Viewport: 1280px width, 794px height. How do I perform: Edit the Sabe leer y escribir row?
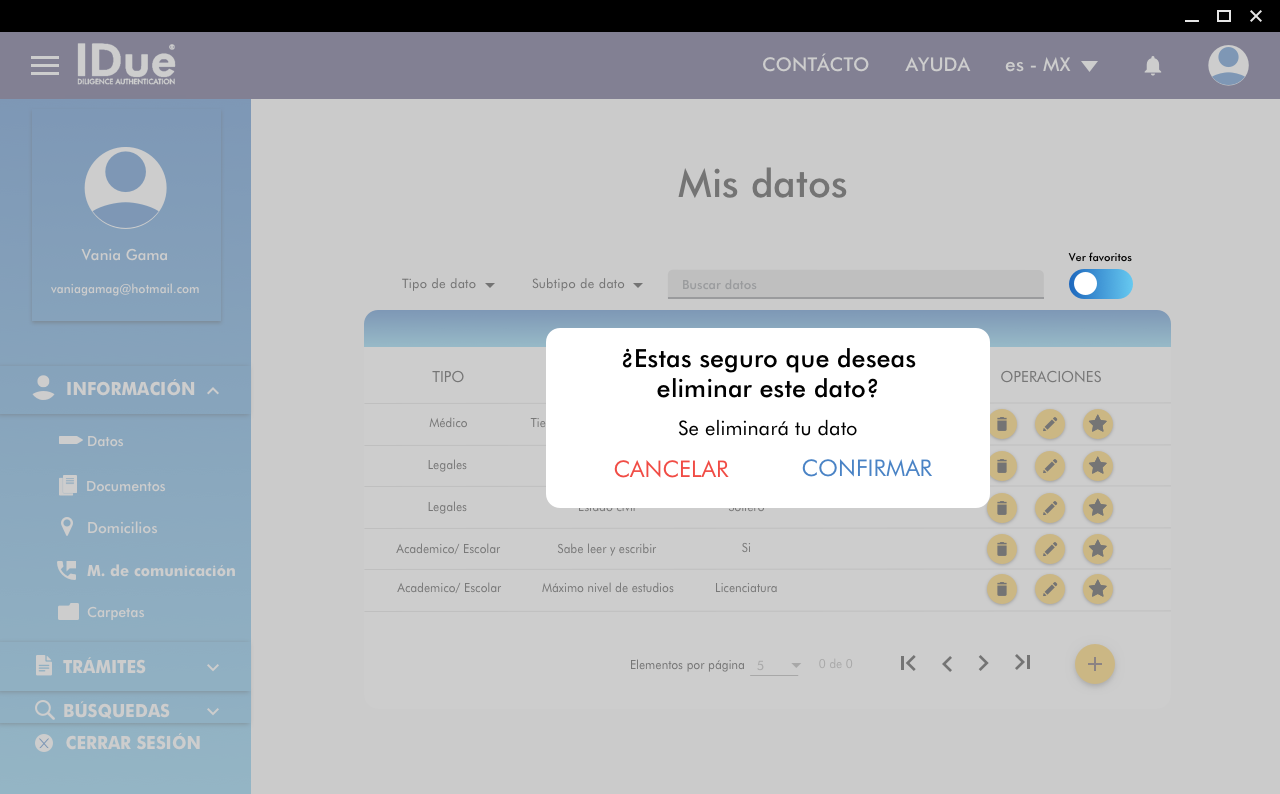pos(1049,548)
